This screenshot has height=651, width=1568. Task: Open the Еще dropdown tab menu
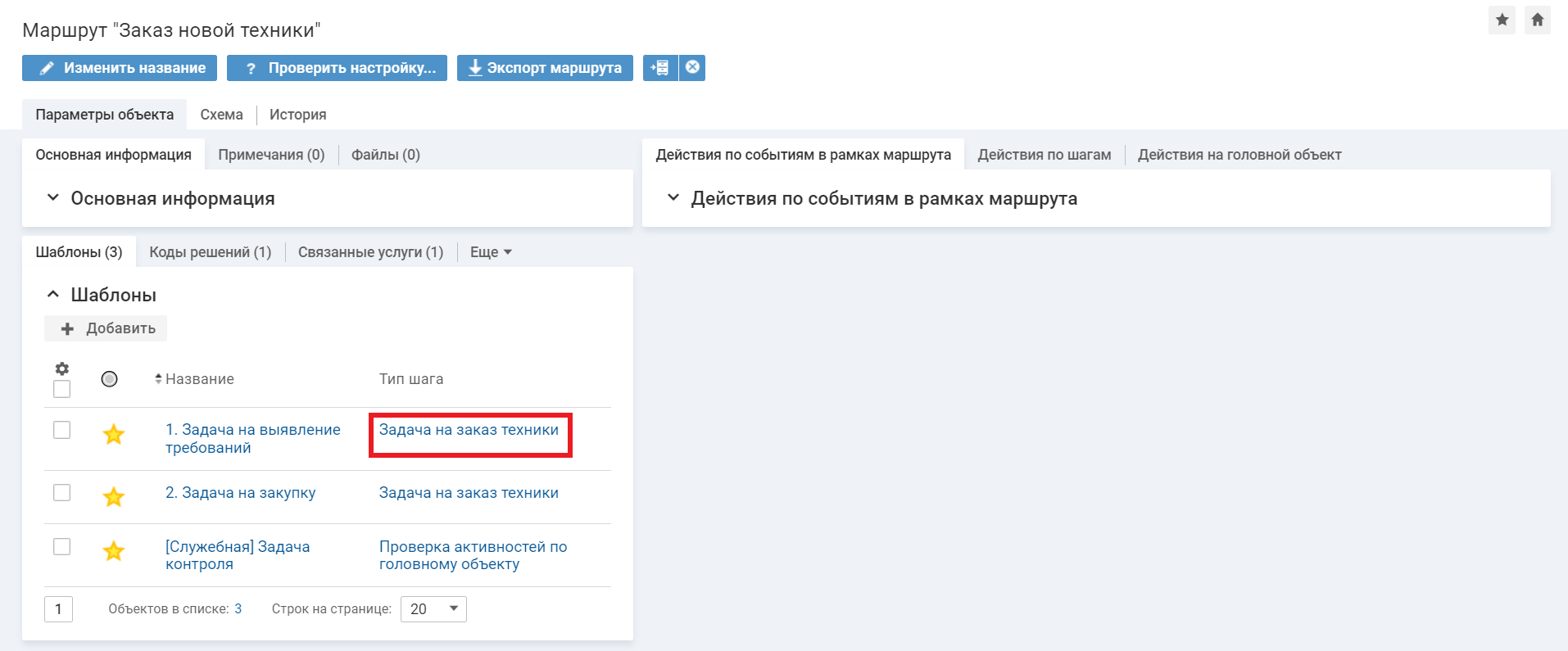490,252
